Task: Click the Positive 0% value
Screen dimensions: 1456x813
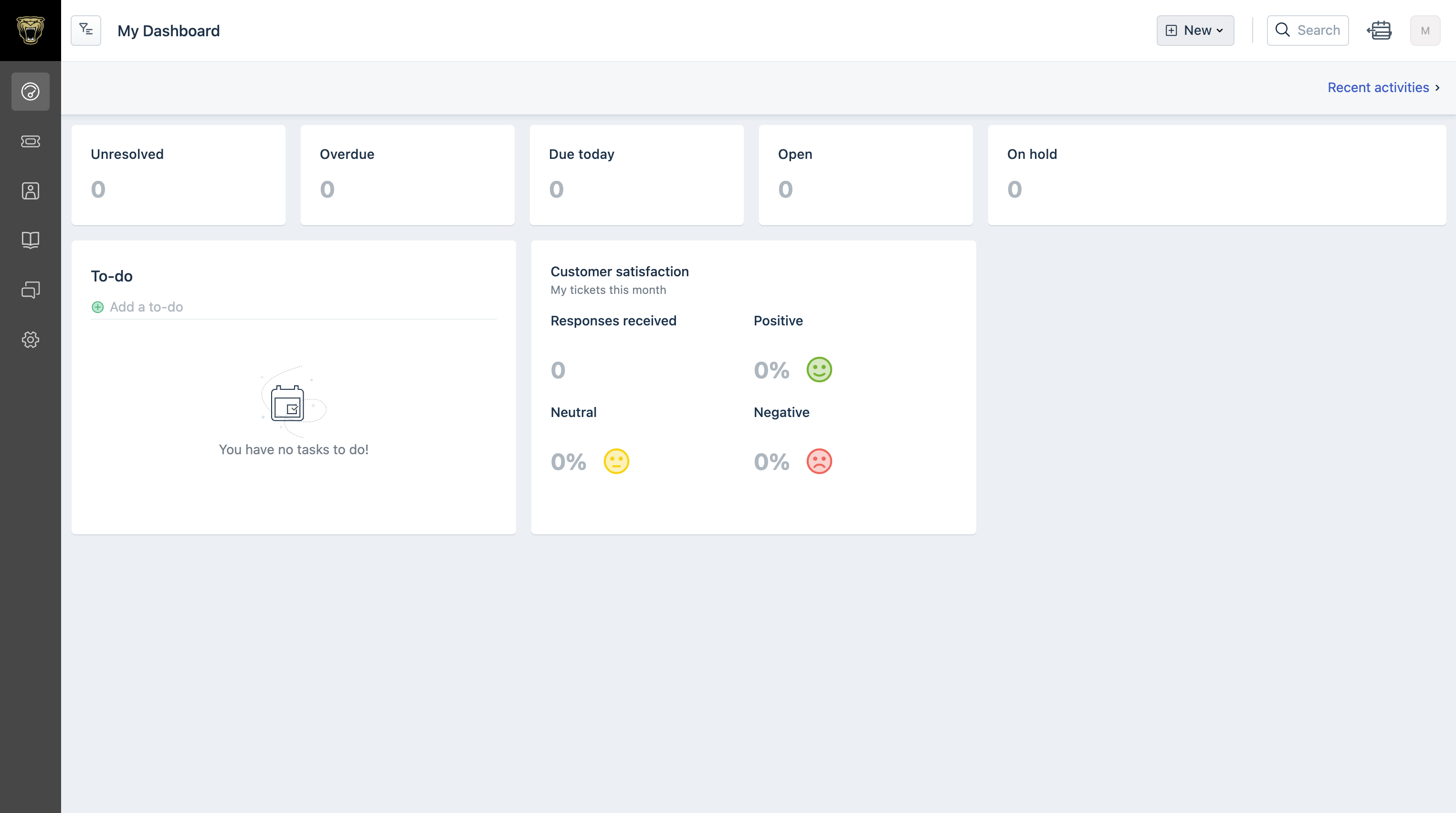Action: 771,370
